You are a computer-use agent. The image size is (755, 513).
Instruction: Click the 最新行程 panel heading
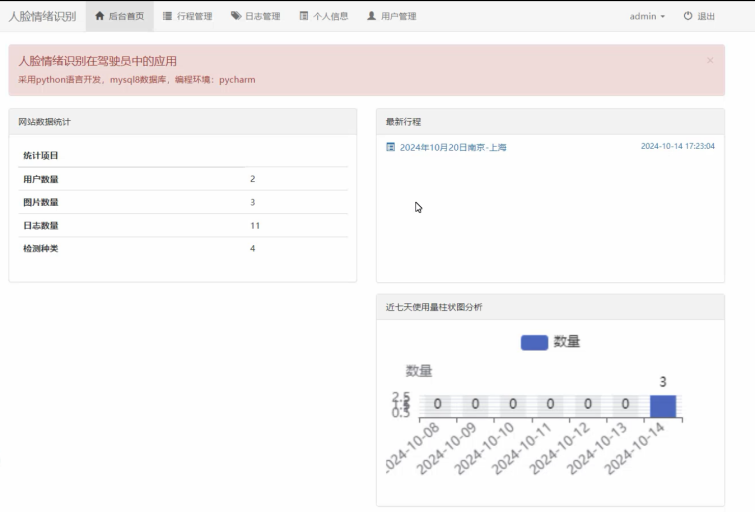point(403,122)
